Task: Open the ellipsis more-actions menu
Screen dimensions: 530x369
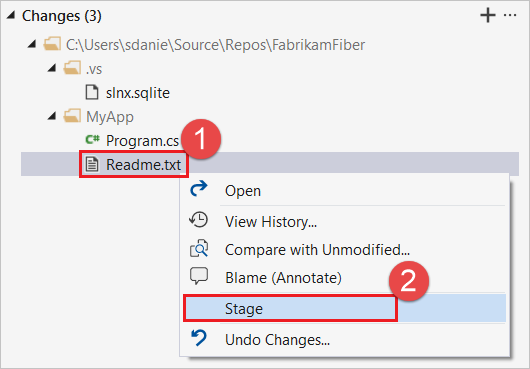Action: [x=510, y=16]
